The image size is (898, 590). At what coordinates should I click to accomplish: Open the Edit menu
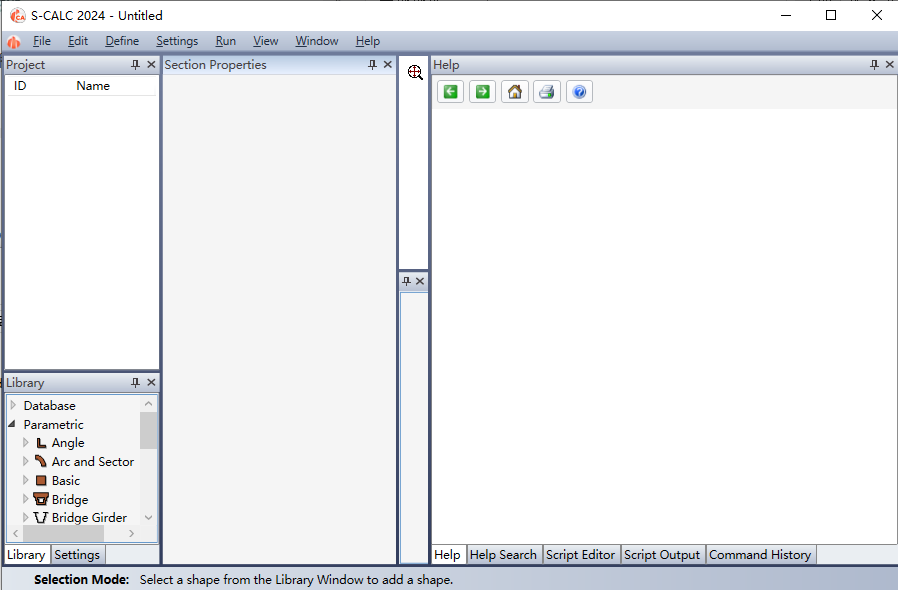tap(78, 41)
